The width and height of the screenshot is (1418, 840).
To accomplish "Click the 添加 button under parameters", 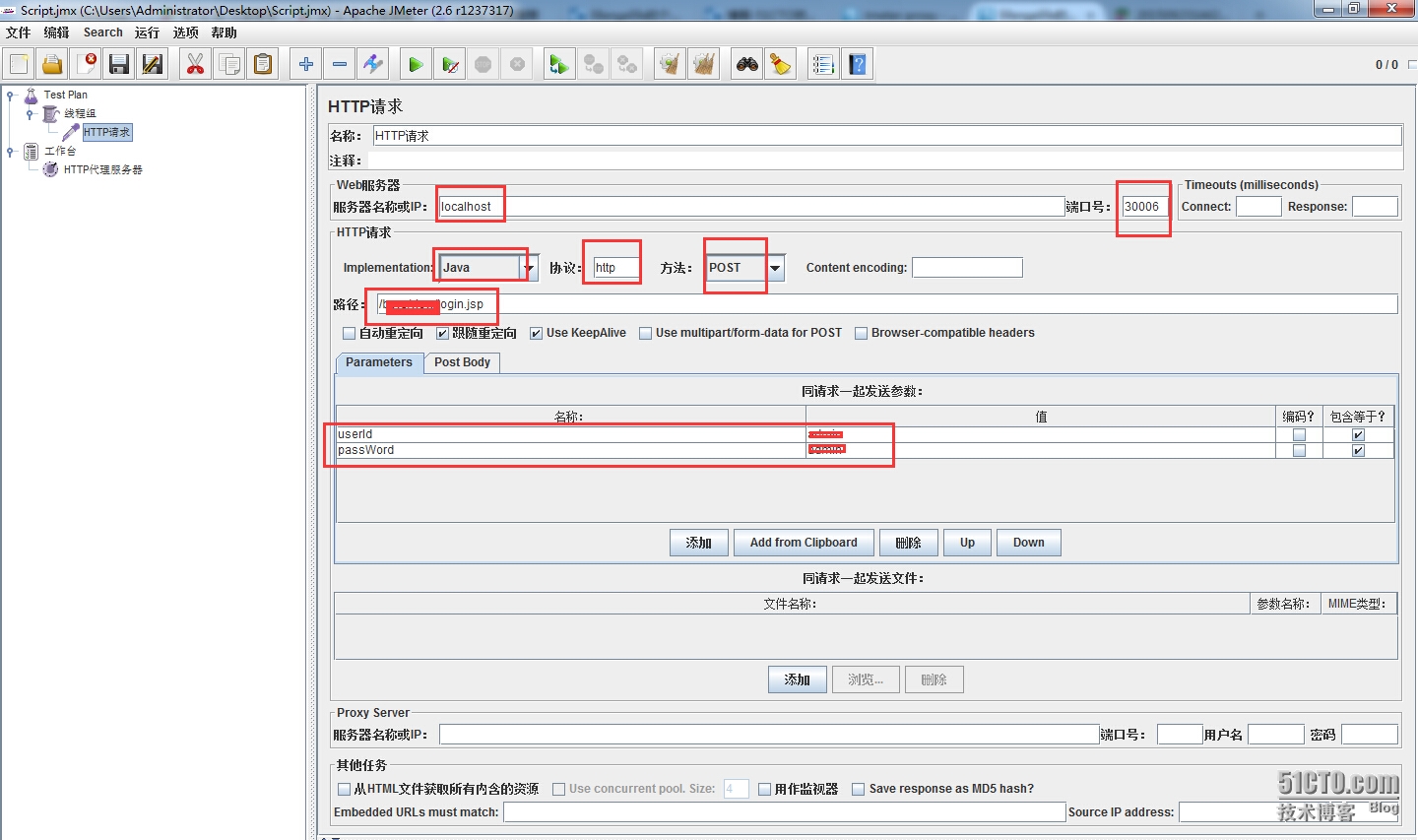I will click(x=699, y=543).
